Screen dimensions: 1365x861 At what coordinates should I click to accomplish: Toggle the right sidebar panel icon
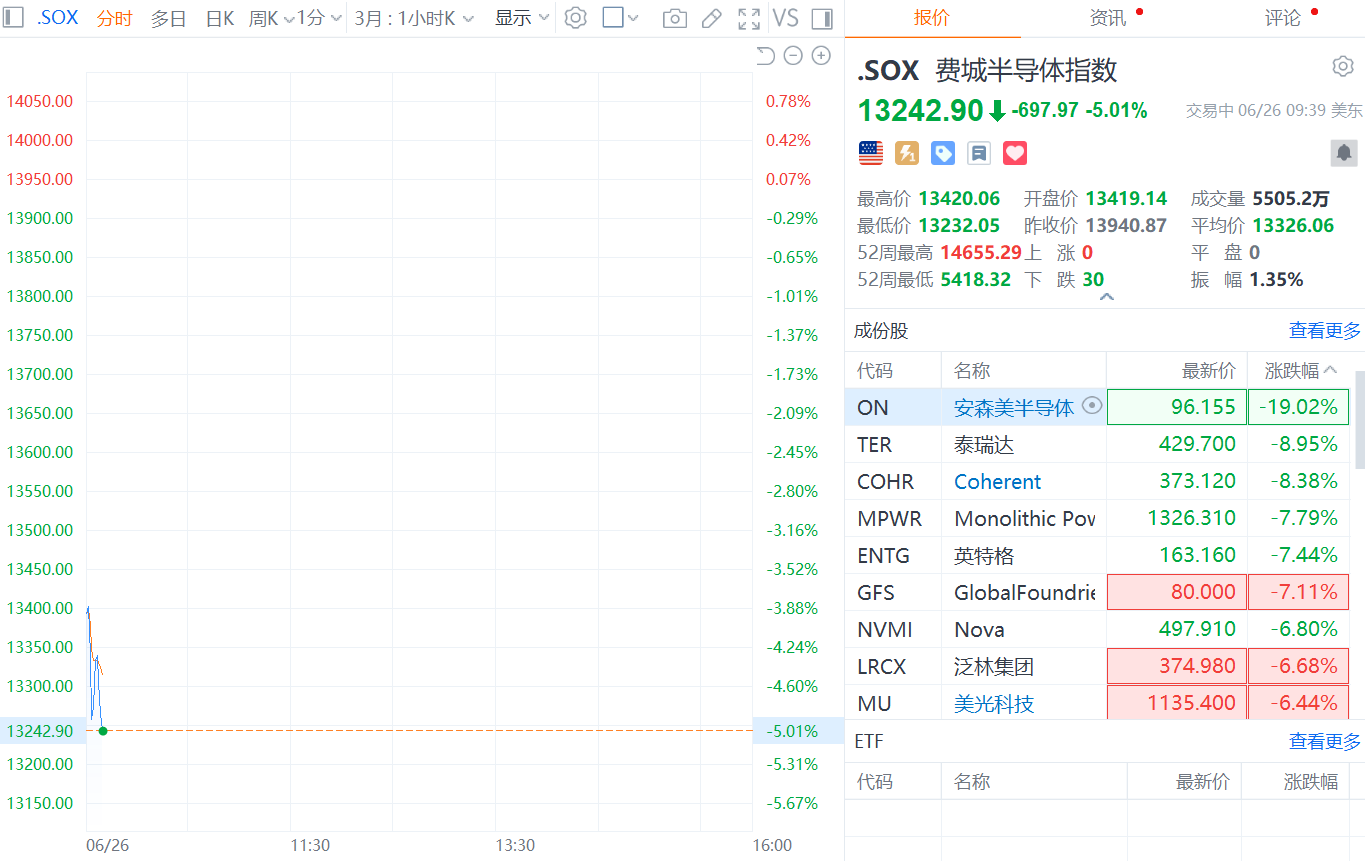pos(822,18)
